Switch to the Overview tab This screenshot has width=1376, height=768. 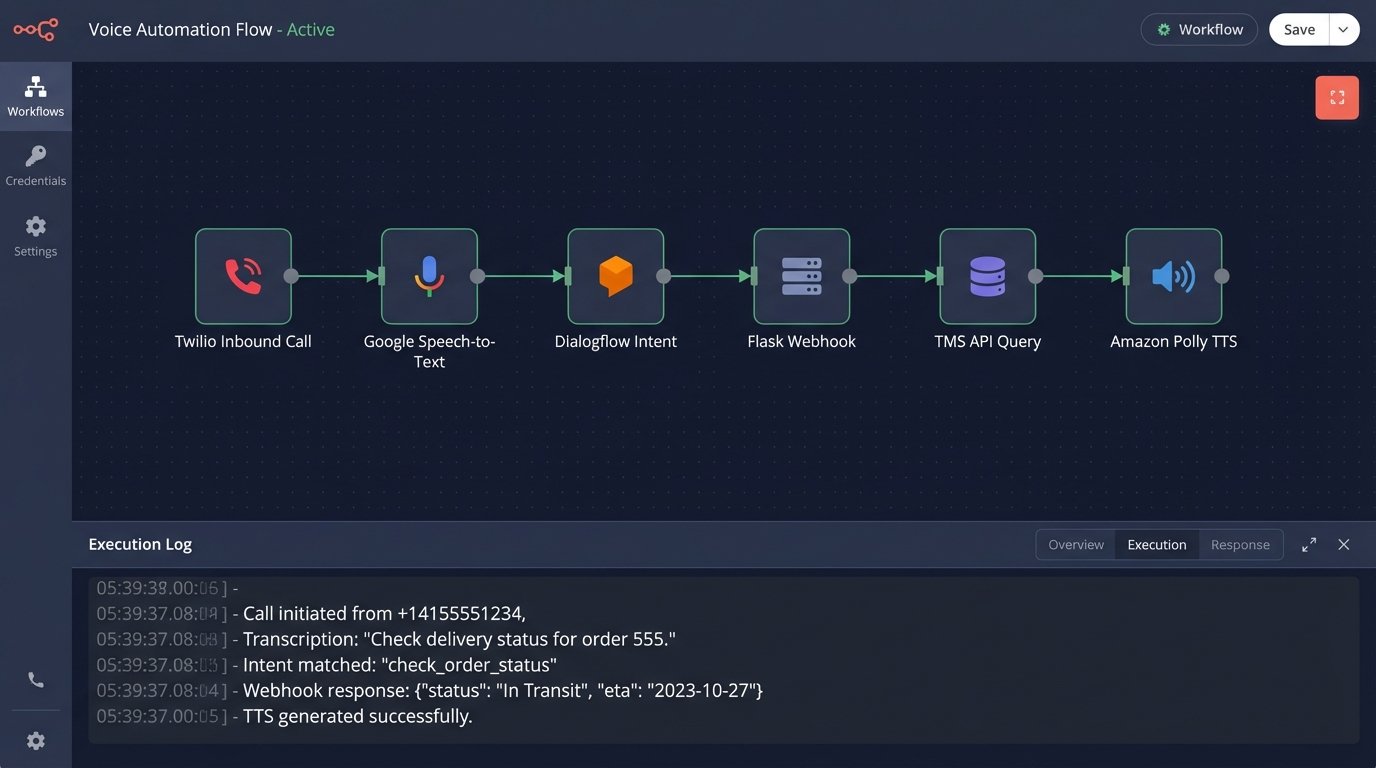(x=1076, y=544)
